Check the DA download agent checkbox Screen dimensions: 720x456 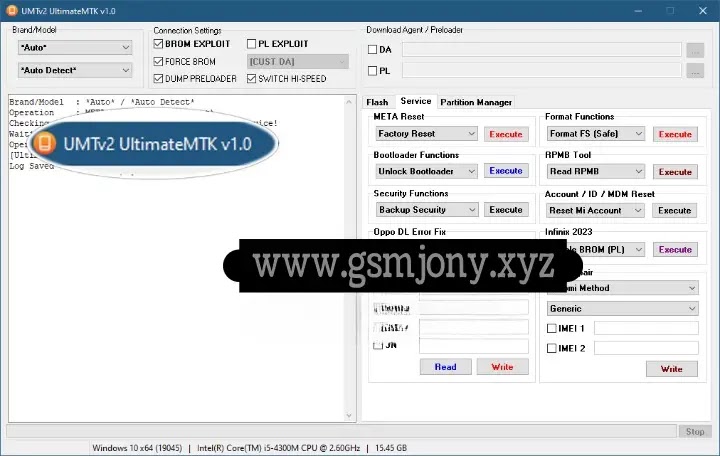(372, 50)
